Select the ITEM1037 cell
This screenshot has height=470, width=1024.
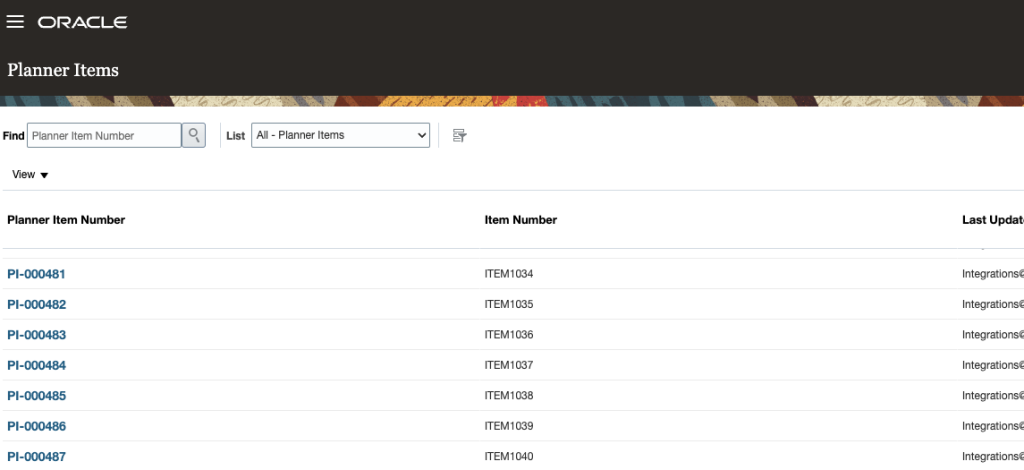click(x=509, y=366)
